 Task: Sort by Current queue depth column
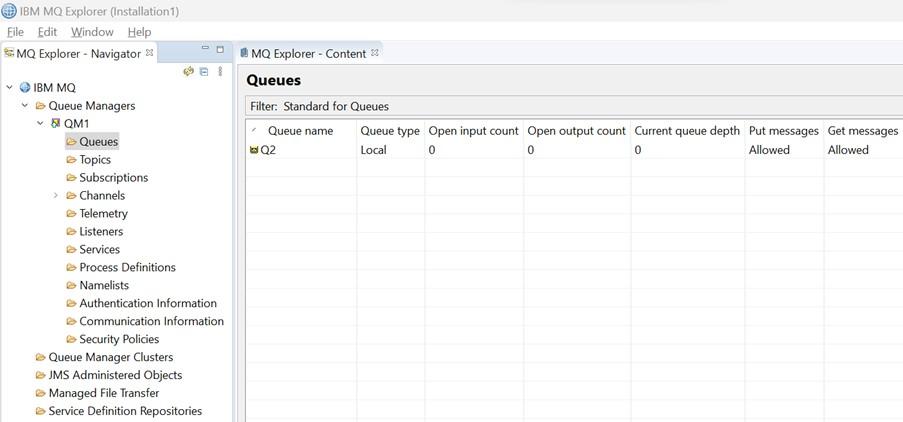click(688, 131)
